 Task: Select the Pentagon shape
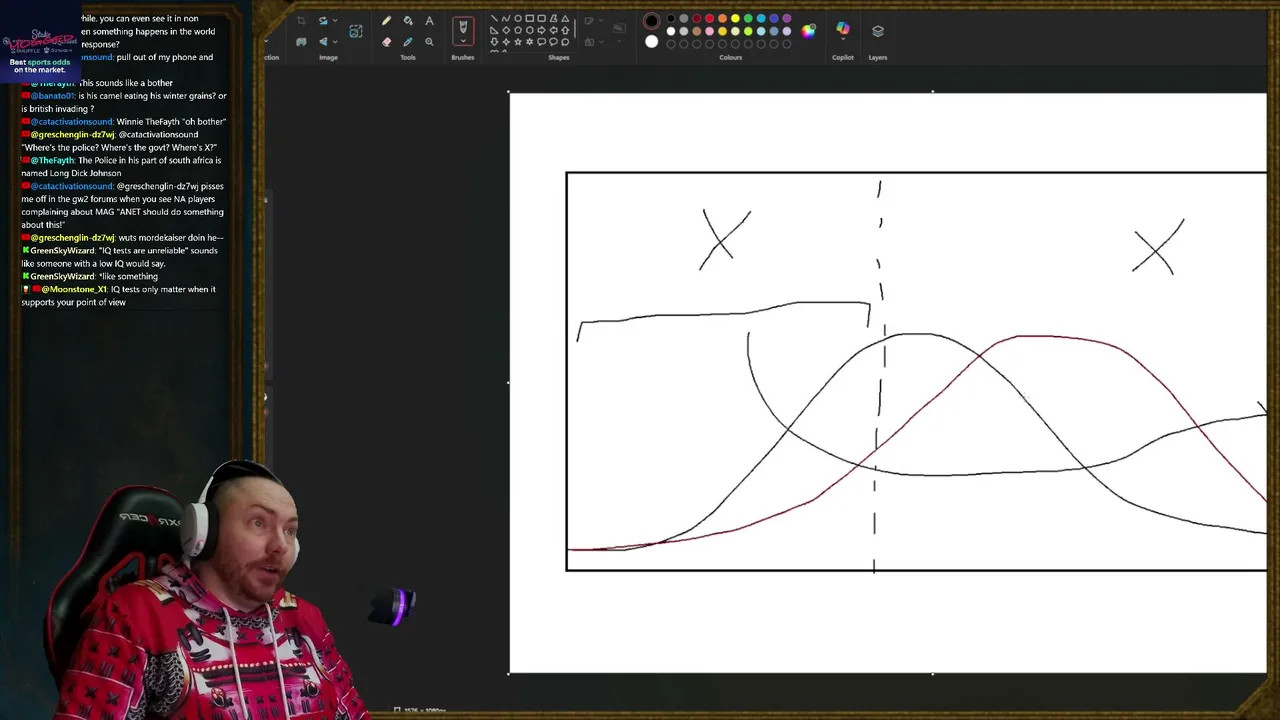click(518, 30)
